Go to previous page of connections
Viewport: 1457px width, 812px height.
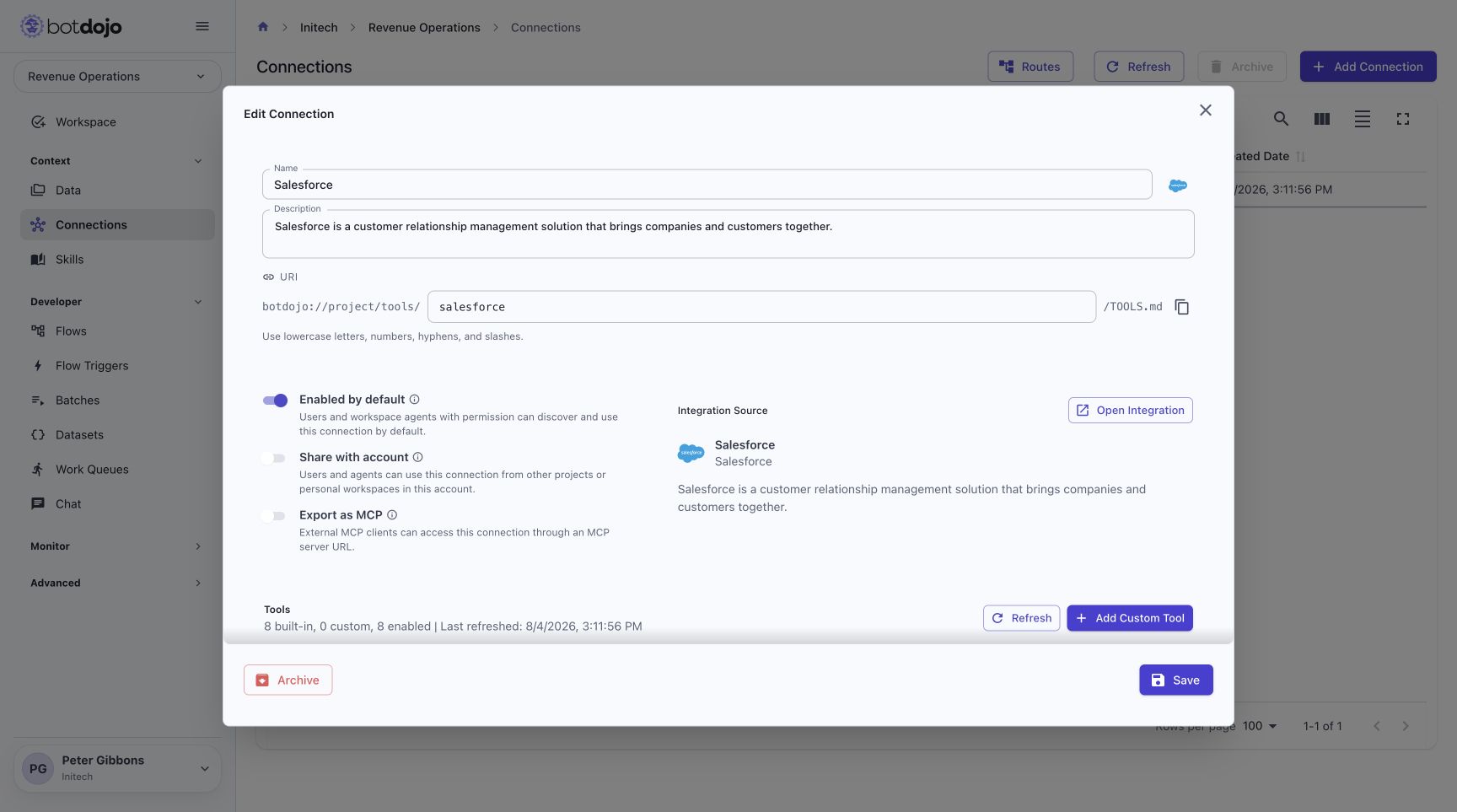pos(1377,726)
